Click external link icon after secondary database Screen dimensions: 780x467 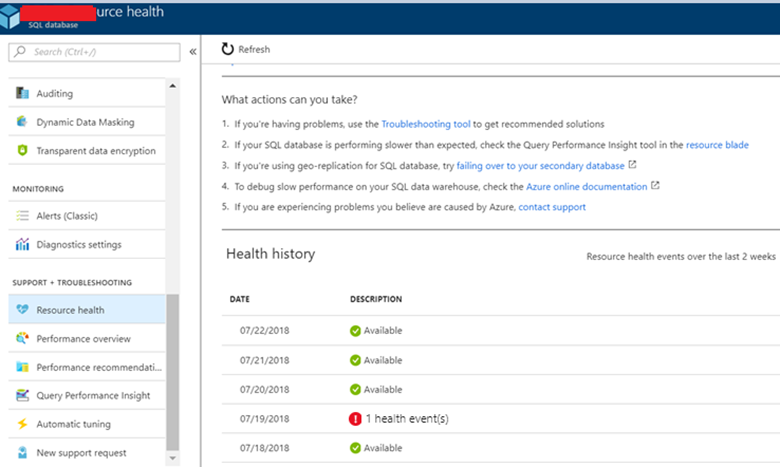(632, 165)
